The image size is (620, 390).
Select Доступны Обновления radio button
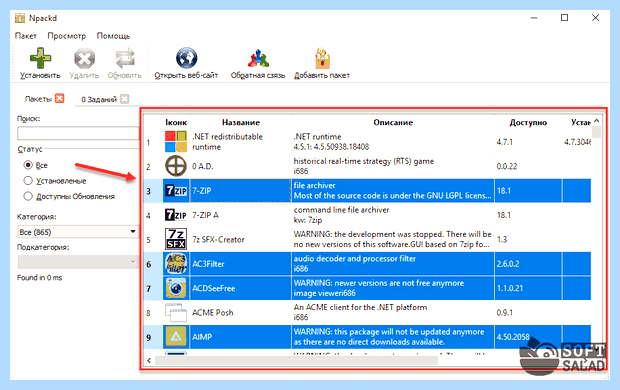pyautogui.click(x=28, y=196)
